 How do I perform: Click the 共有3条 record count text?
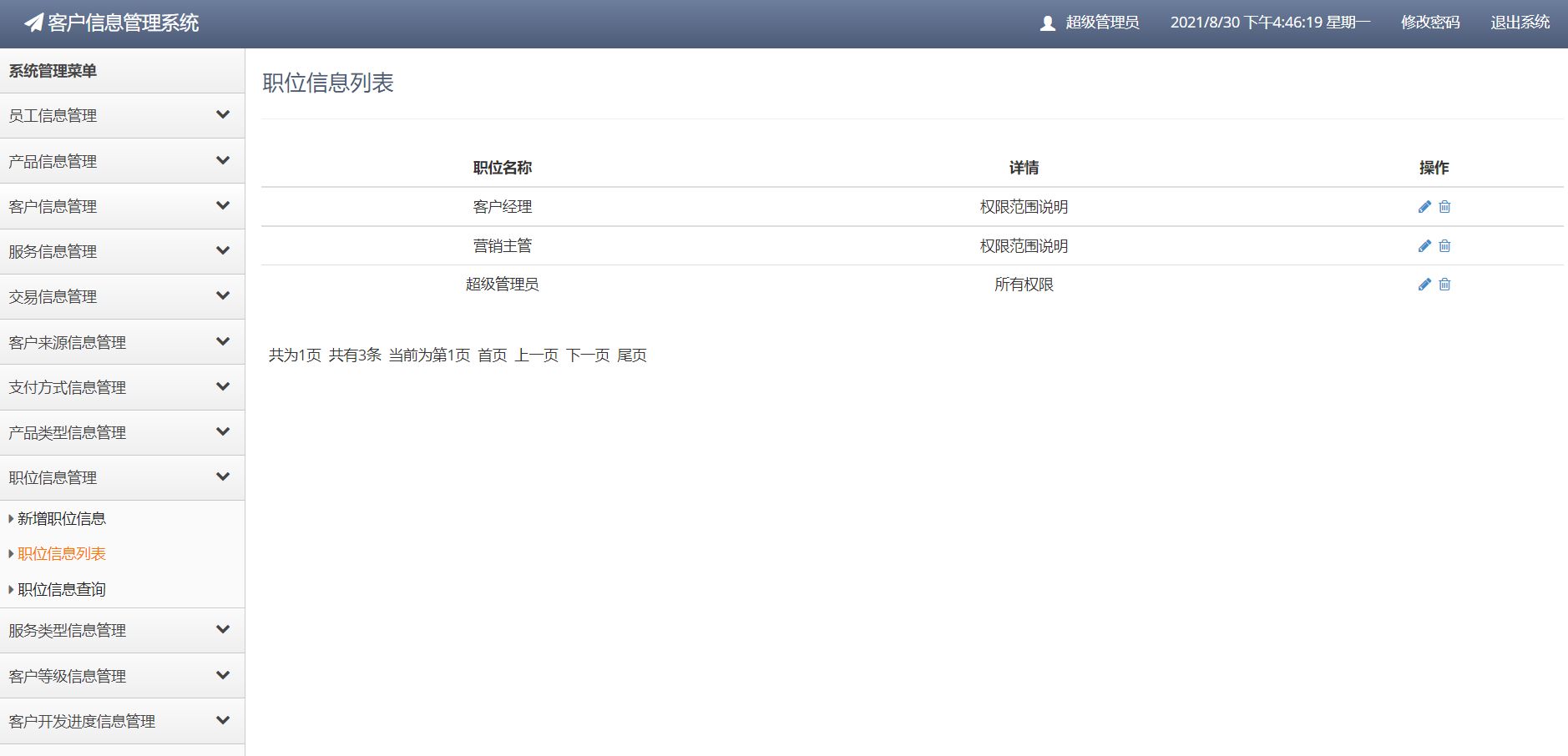tap(355, 355)
